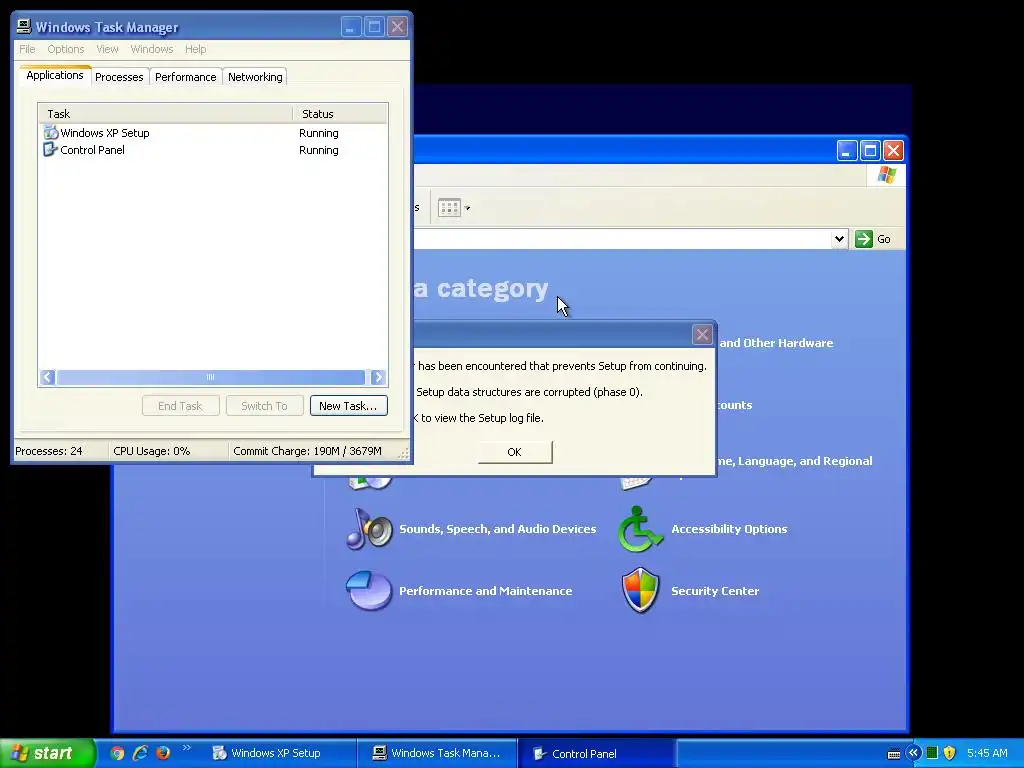Open Task Manager Windows menu
Image resolution: width=1024 pixels, height=768 pixels.
pyautogui.click(x=152, y=49)
